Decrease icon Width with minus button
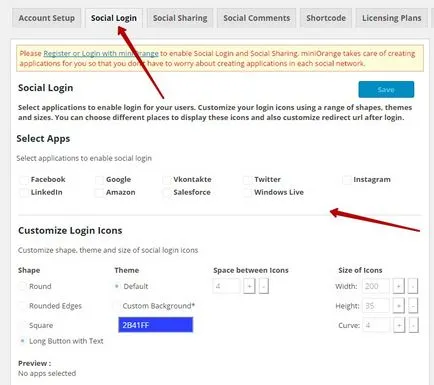This screenshot has width=434, height=385. pyautogui.click(x=413, y=286)
